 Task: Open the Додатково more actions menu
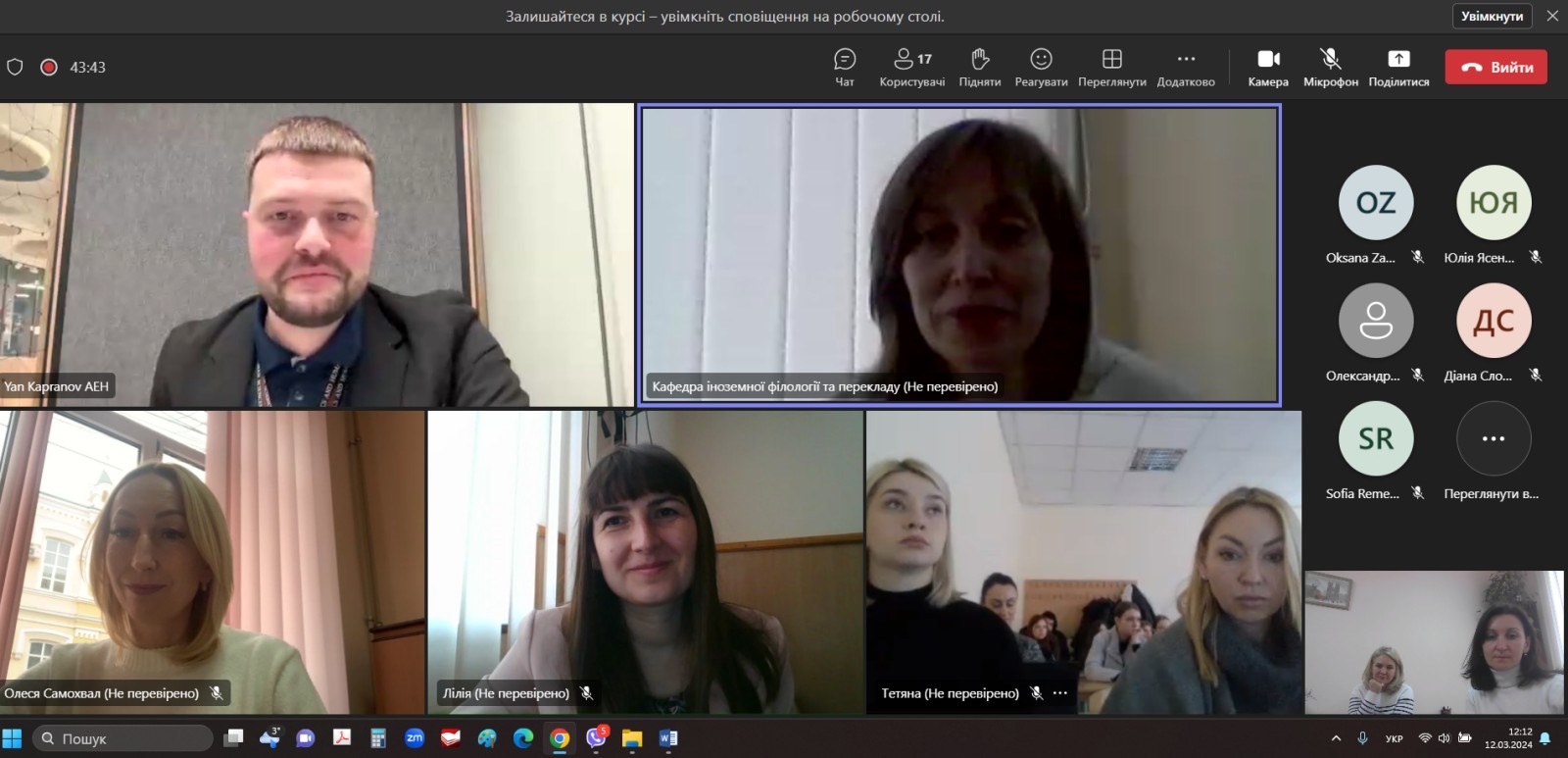pyautogui.click(x=1186, y=67)
